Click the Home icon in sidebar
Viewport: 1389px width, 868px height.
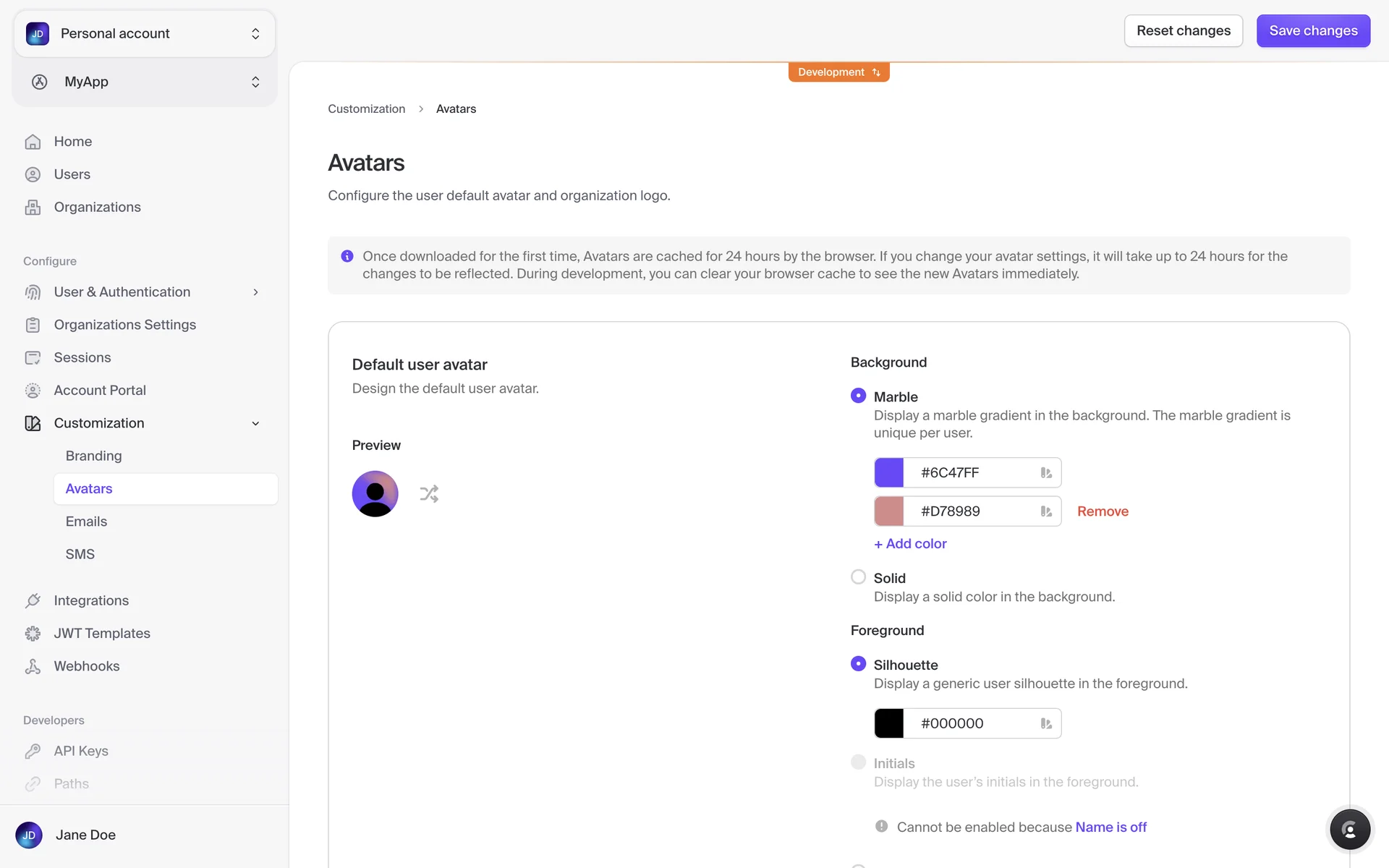(33, 142)
